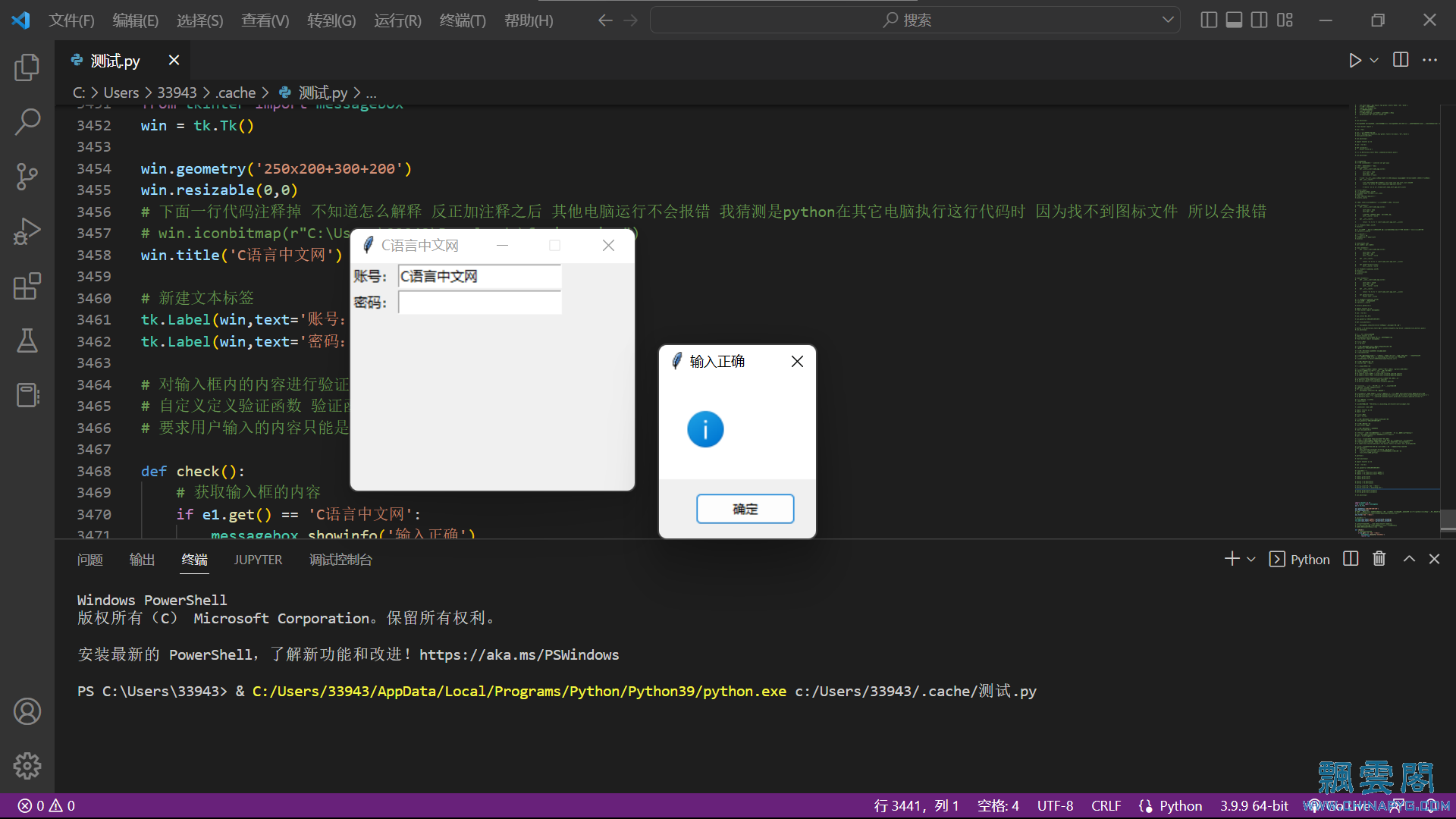
Task: Open the Explorer view in activity bar
Action: coord(27,67)
